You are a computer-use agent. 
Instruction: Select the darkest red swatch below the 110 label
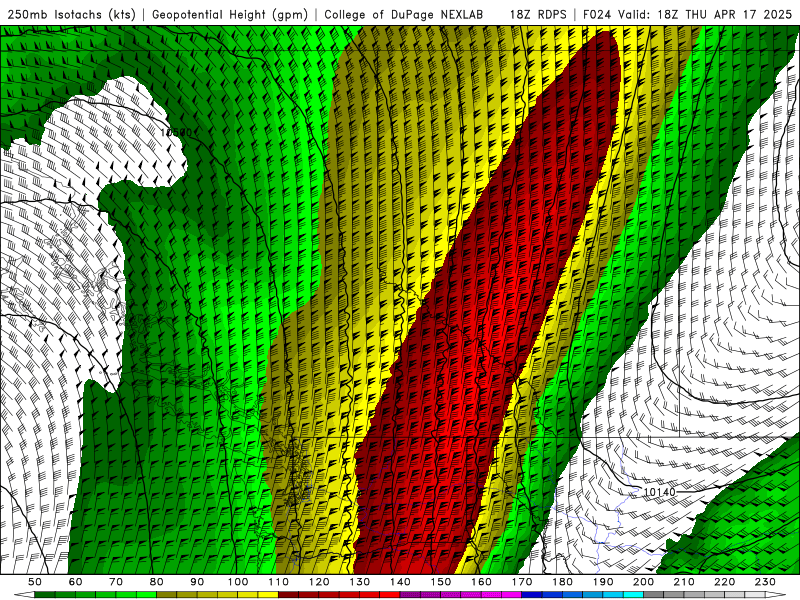tap(288, 595)
